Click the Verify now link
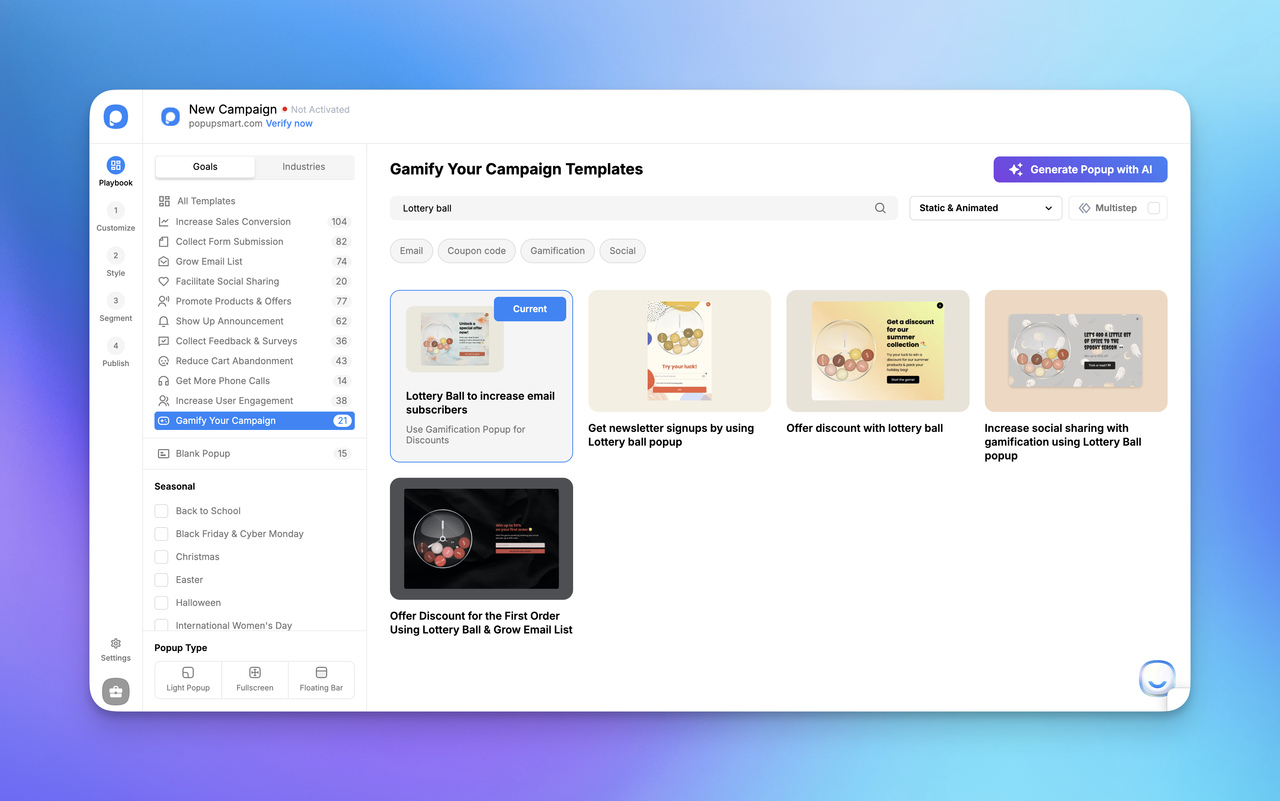 point(288,123)
